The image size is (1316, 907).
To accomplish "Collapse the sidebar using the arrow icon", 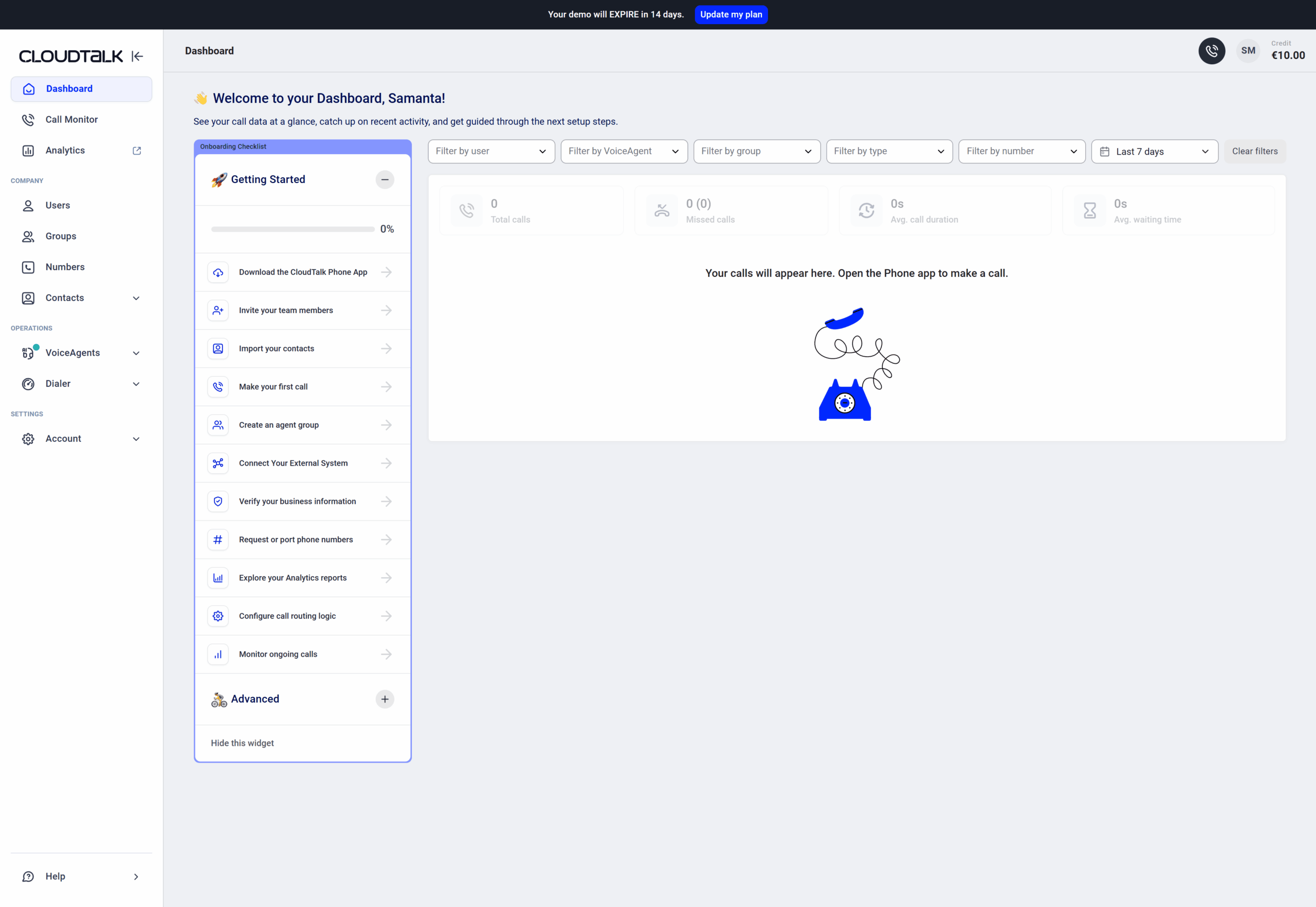I will click(137, 56).
